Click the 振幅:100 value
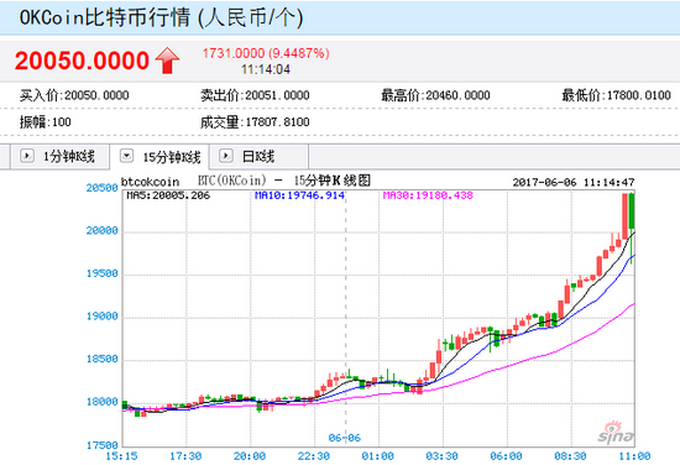 pos(46,122)
